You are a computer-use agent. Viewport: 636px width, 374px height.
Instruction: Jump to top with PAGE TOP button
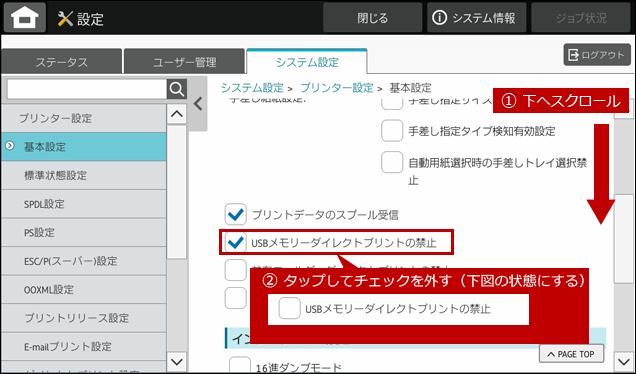571,354
